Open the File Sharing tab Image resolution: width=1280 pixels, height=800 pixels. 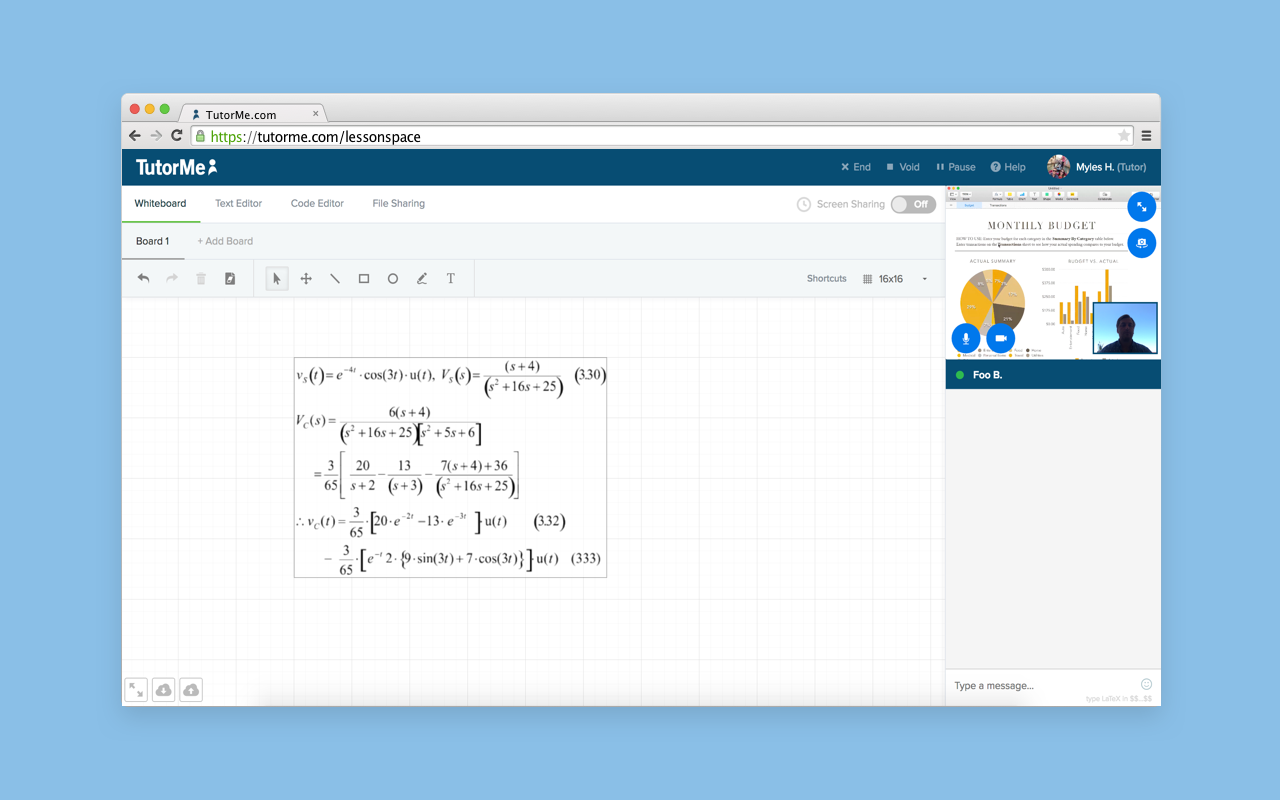coord(398,203)
